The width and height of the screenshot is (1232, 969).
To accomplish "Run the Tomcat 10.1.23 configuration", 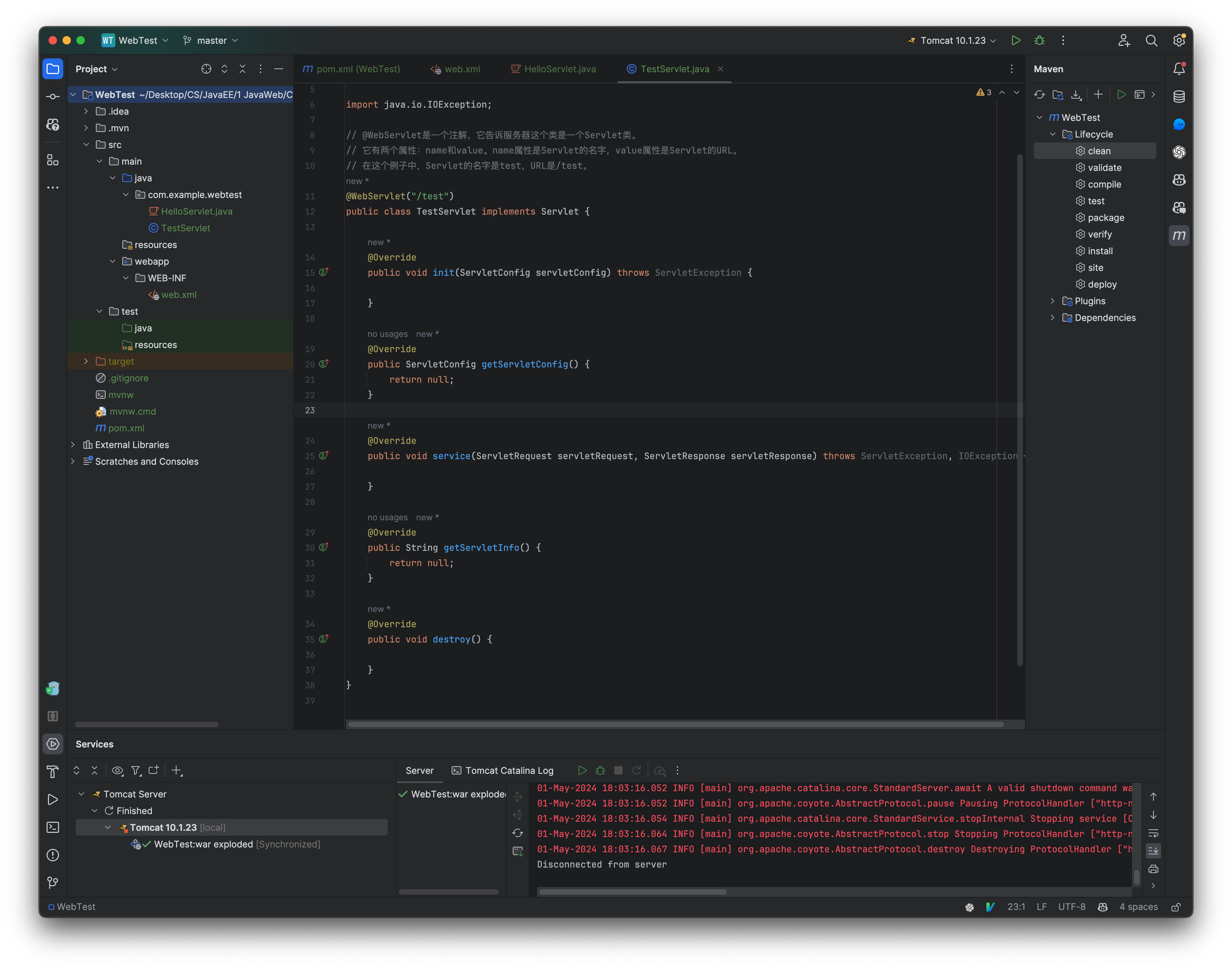I will [x=1016, y=40].
